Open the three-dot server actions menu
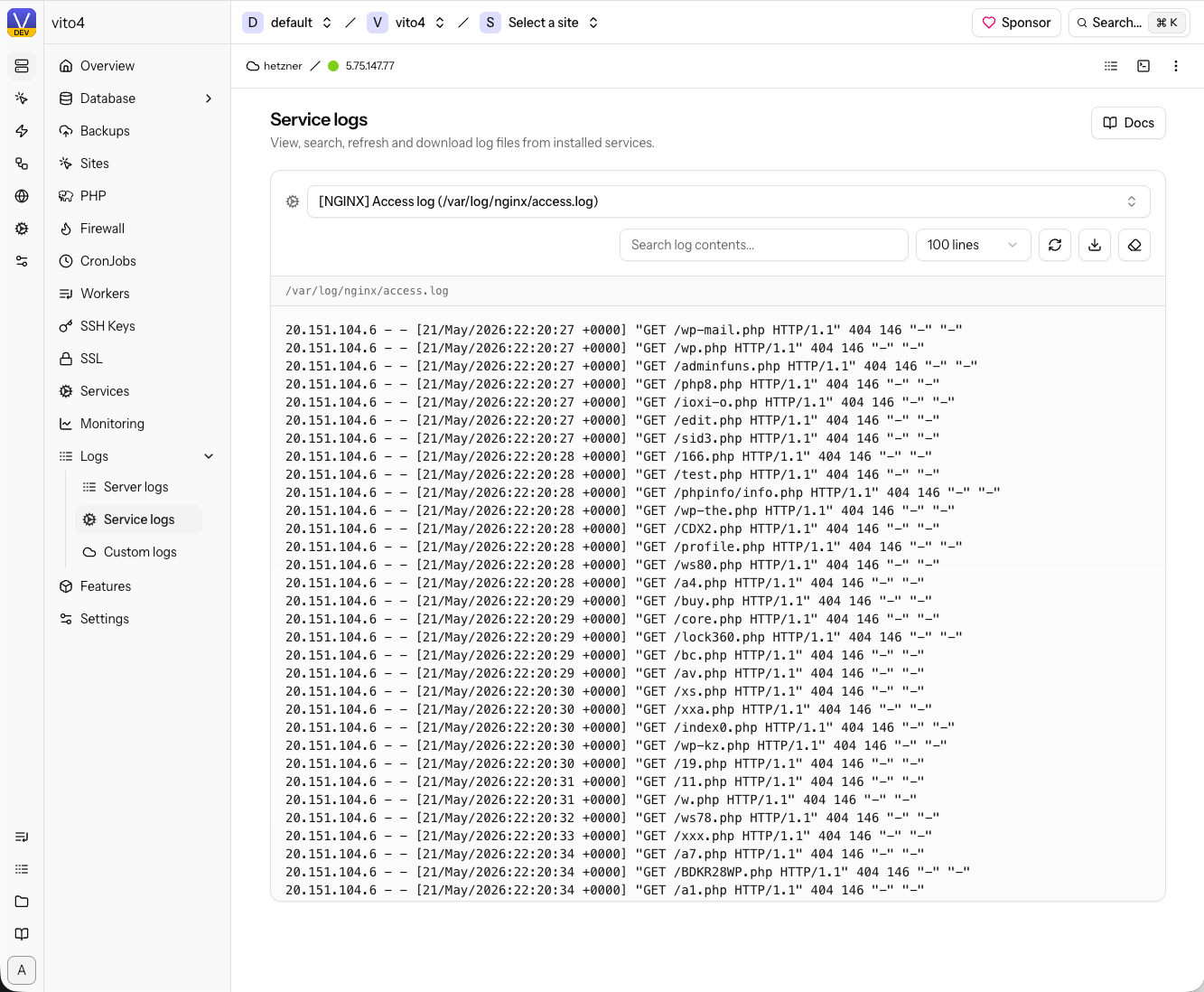This screenshot has width=1204, height=992. click(x=1176, y=66)
